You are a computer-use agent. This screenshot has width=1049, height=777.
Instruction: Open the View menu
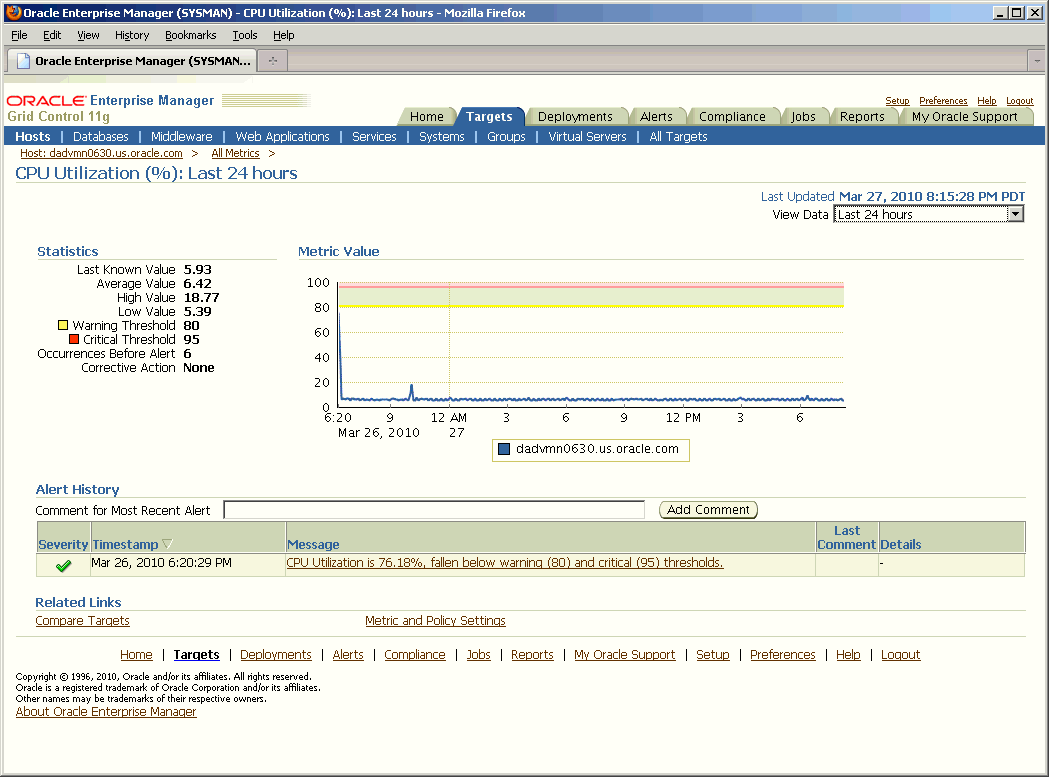coord(88,35)
